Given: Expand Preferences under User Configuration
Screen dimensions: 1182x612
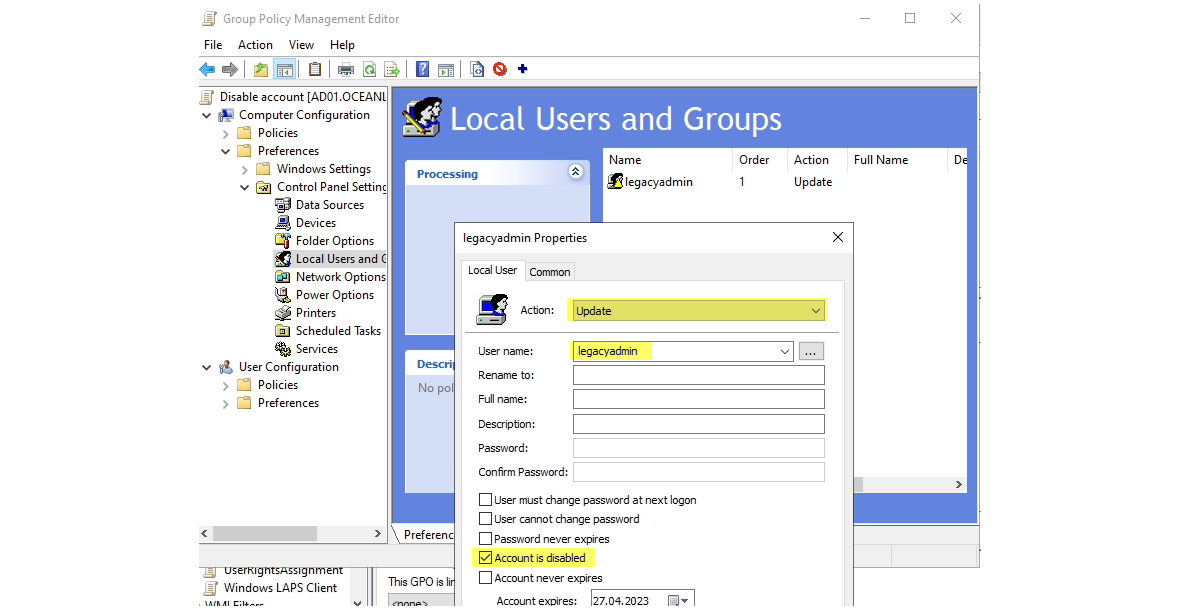Looking at the screenshot, I should point(225,403).
